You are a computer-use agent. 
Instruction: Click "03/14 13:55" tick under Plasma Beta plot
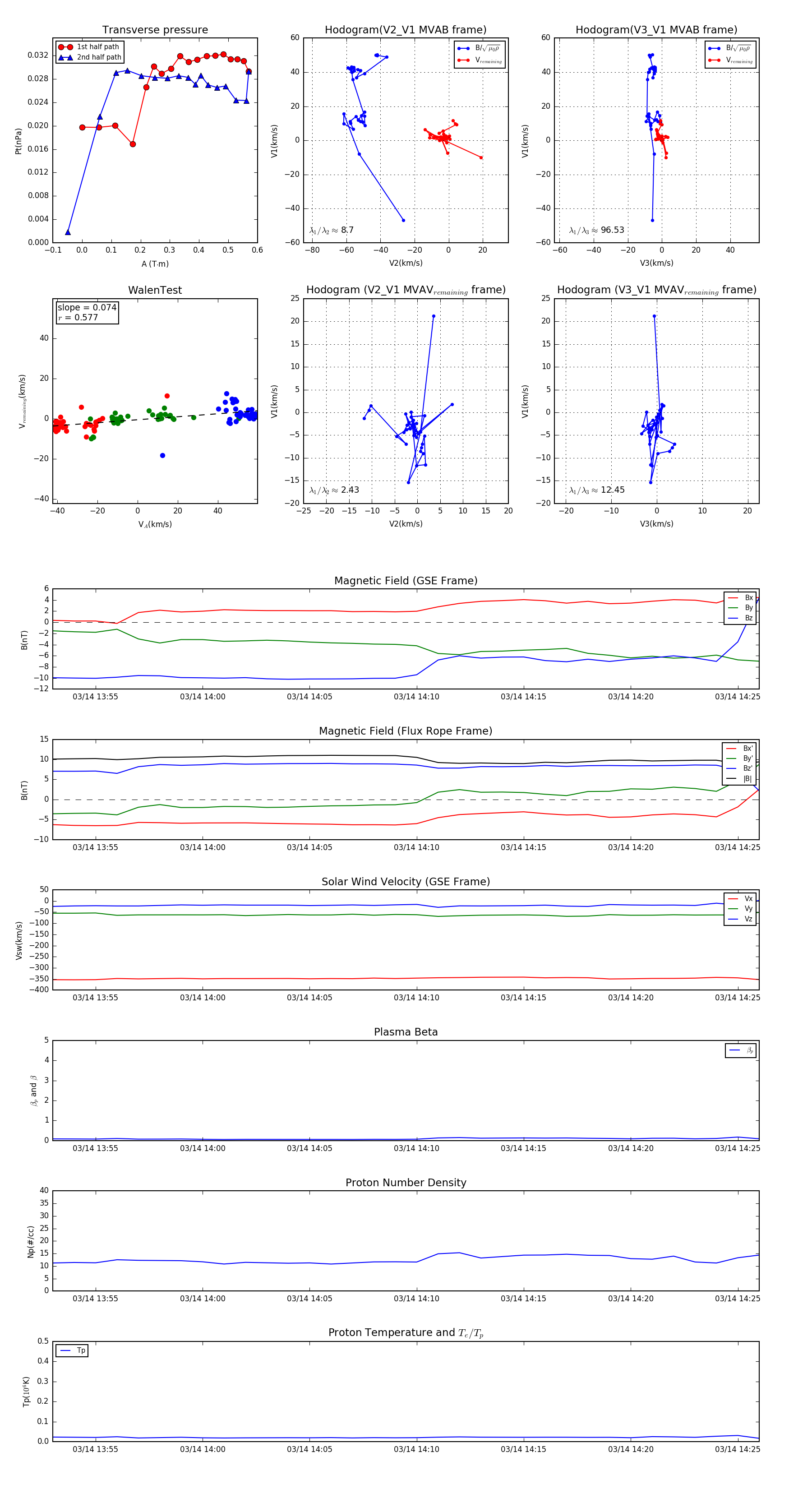point(95,1148)
